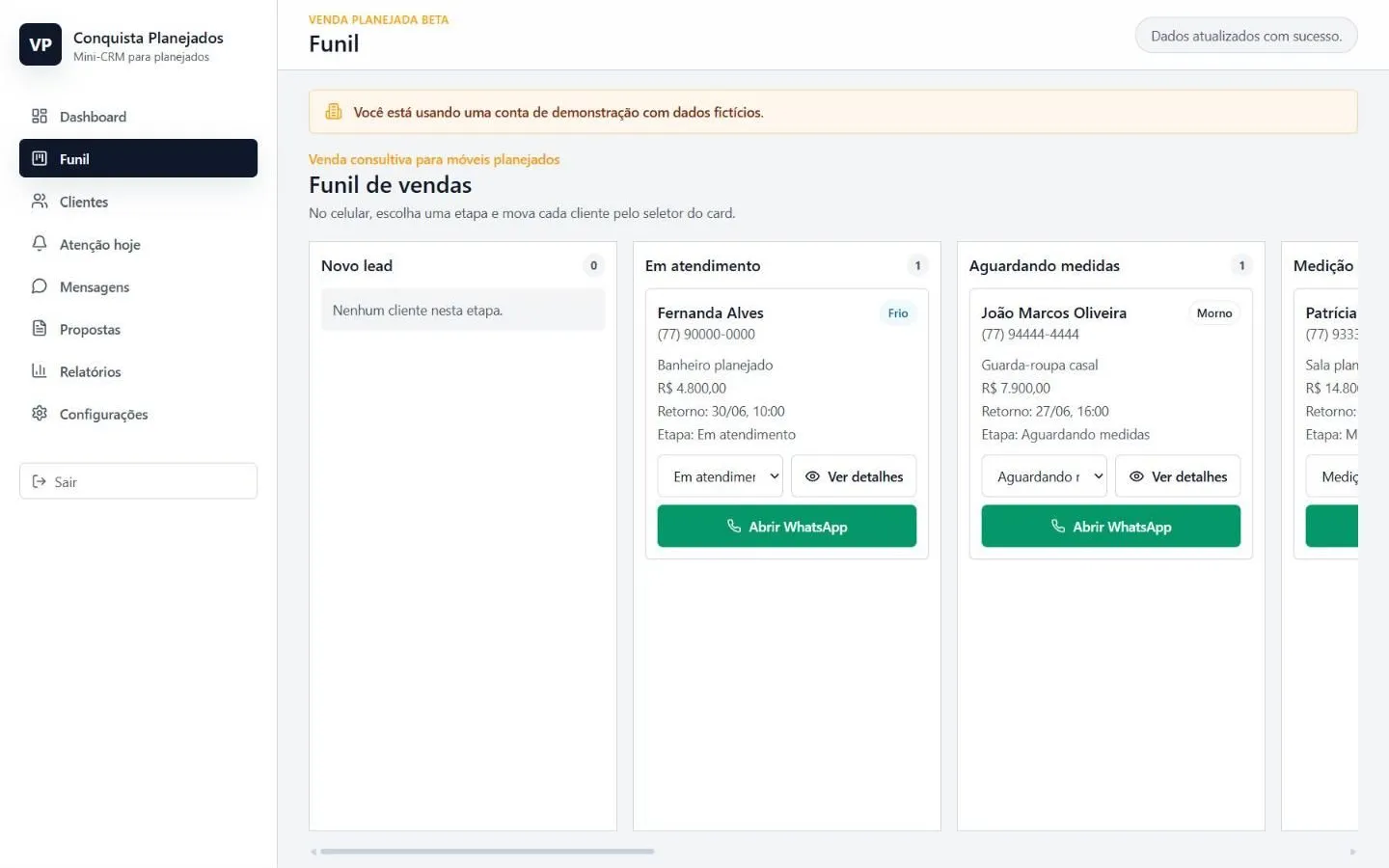This screenshot has width=1389, height=868.
Task: Click the building icon in demo banner
Action: 334,112
